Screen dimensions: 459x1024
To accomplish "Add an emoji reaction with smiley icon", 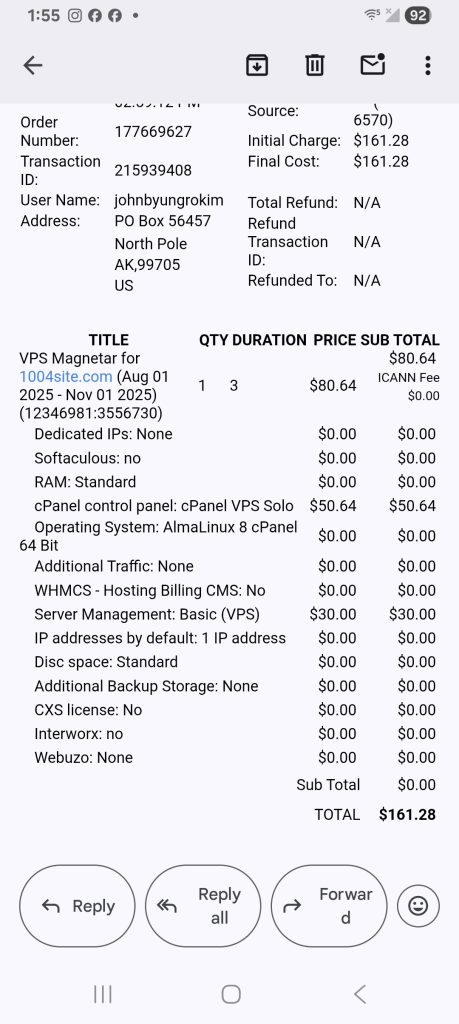I will 418,906.
